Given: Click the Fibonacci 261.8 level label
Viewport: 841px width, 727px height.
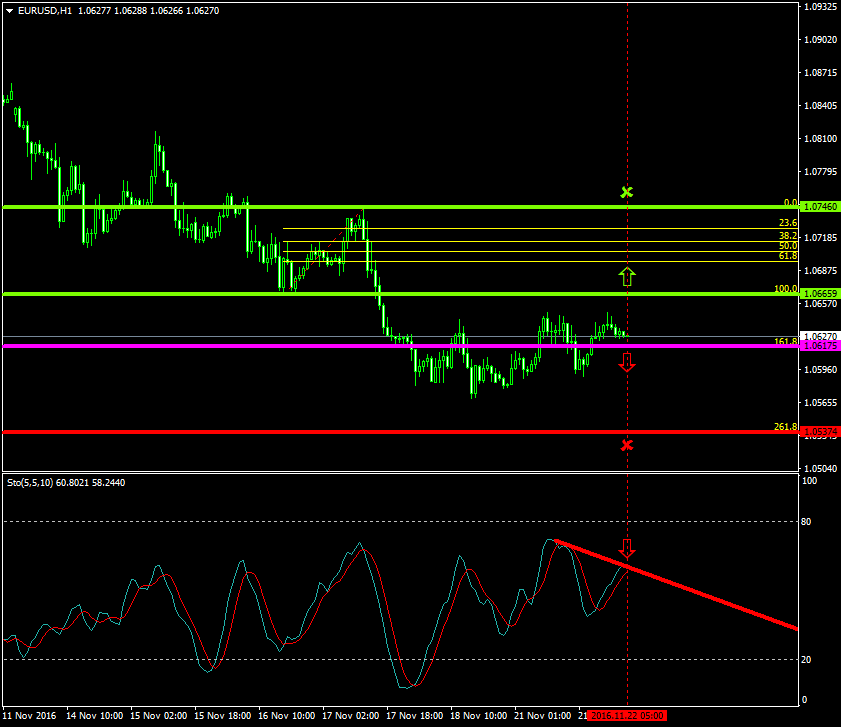Looking at the screenshot, I should (785, 427).
